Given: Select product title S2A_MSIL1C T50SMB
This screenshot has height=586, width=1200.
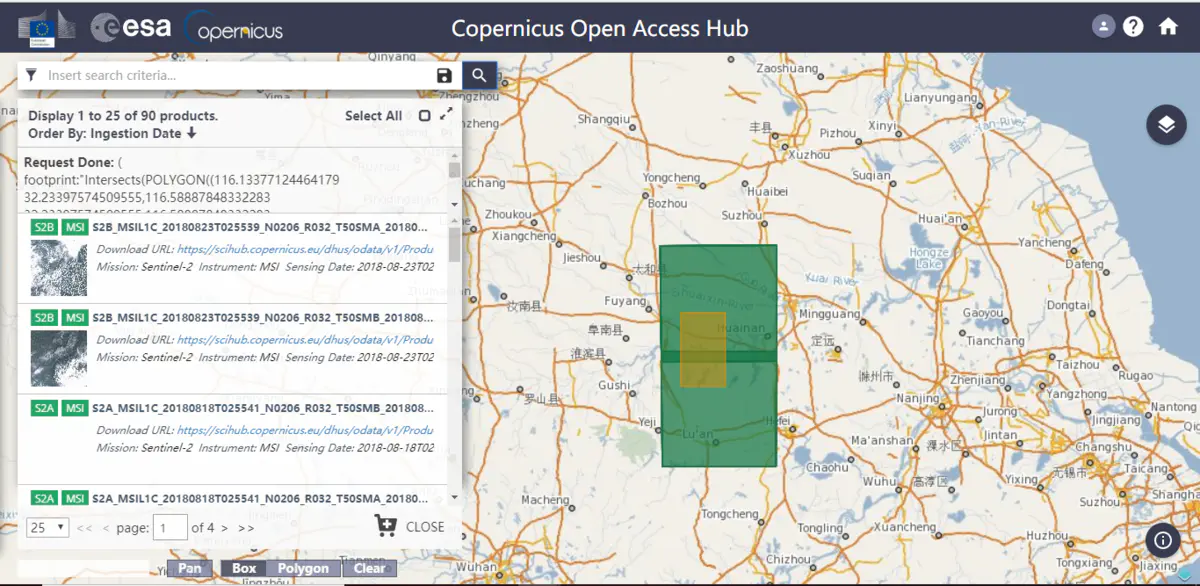Looking at the screenshot, I should (x=263, y=408).
